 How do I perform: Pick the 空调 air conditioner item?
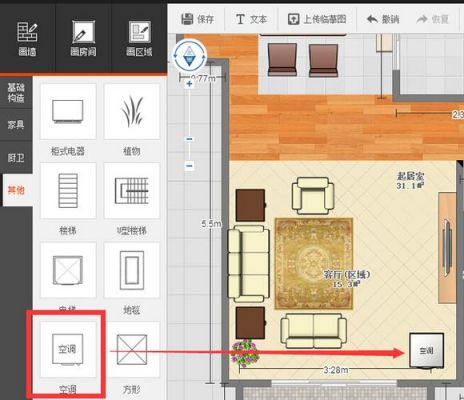[68, 349]
